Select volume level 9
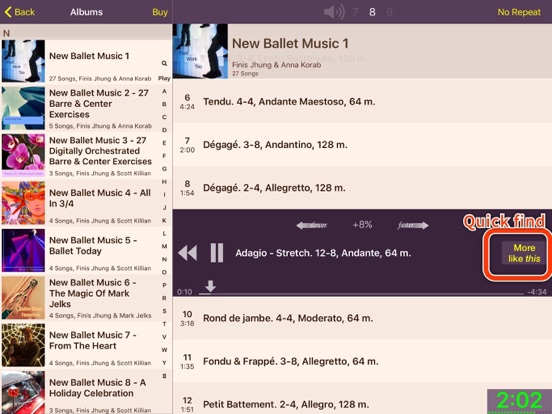552x414 pixels. click(389, 12)
